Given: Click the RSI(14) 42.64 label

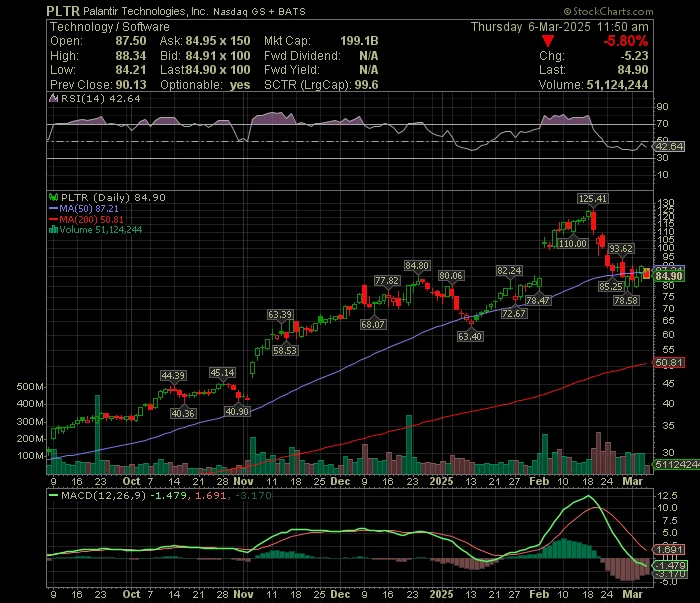Looking at the screenshot, I should click(100, 99).
